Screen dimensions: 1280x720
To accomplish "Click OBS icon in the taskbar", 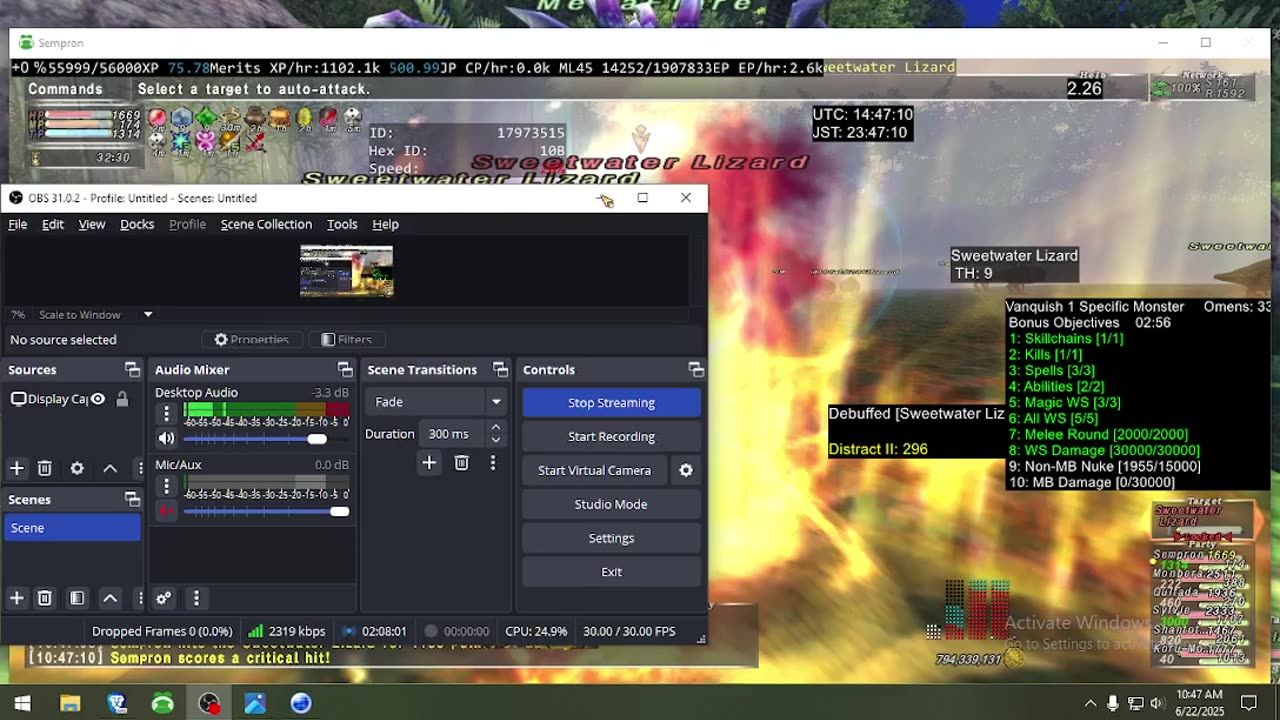I will point(209,704).
